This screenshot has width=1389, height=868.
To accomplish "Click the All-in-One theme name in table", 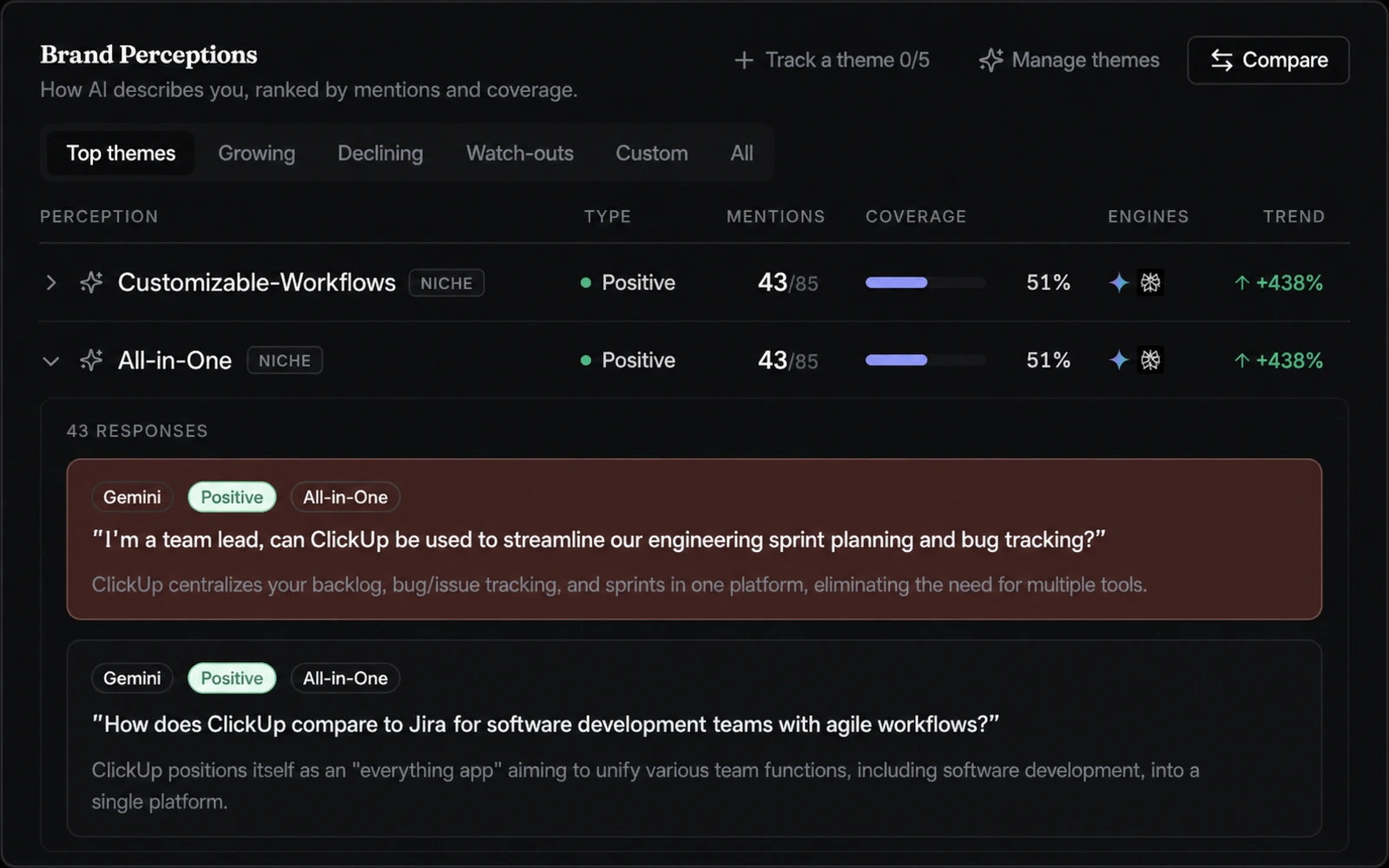I will 174,360.
